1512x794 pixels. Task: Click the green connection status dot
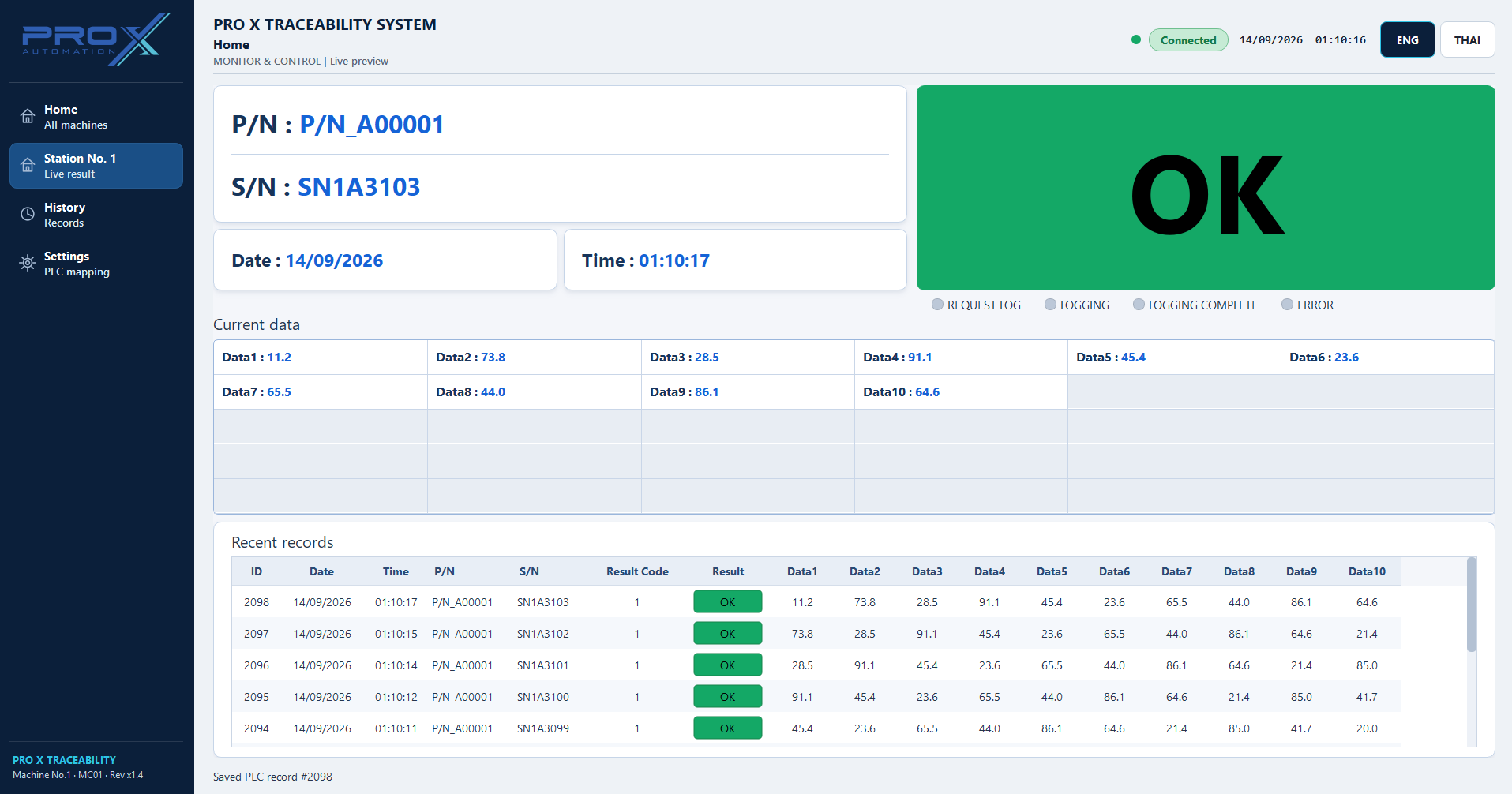coord(1136,39)
